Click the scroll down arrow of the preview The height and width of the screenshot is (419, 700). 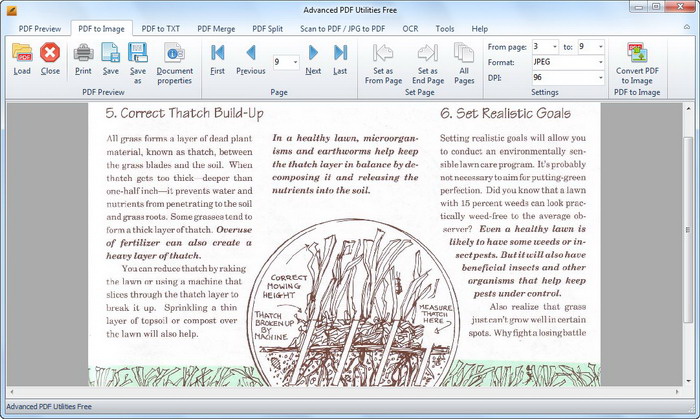pos(688,381)
